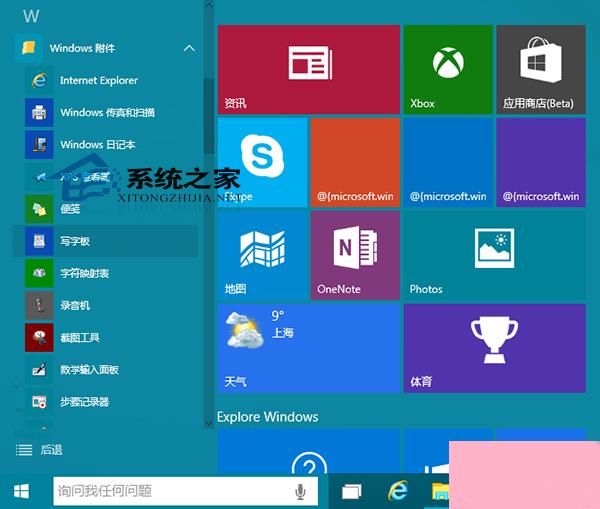Click the 截图工具 label text
This screenshot has height=509, width=600.
(80, 338)
